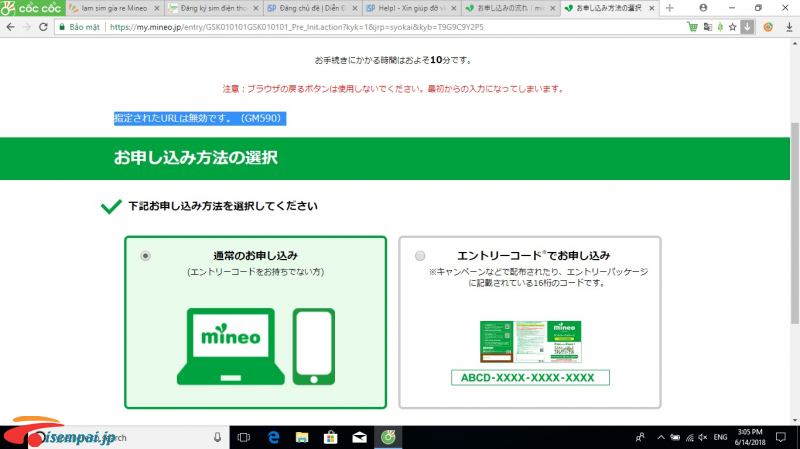Reload the mineo page

pyautogui.click(x=43, y=27)
